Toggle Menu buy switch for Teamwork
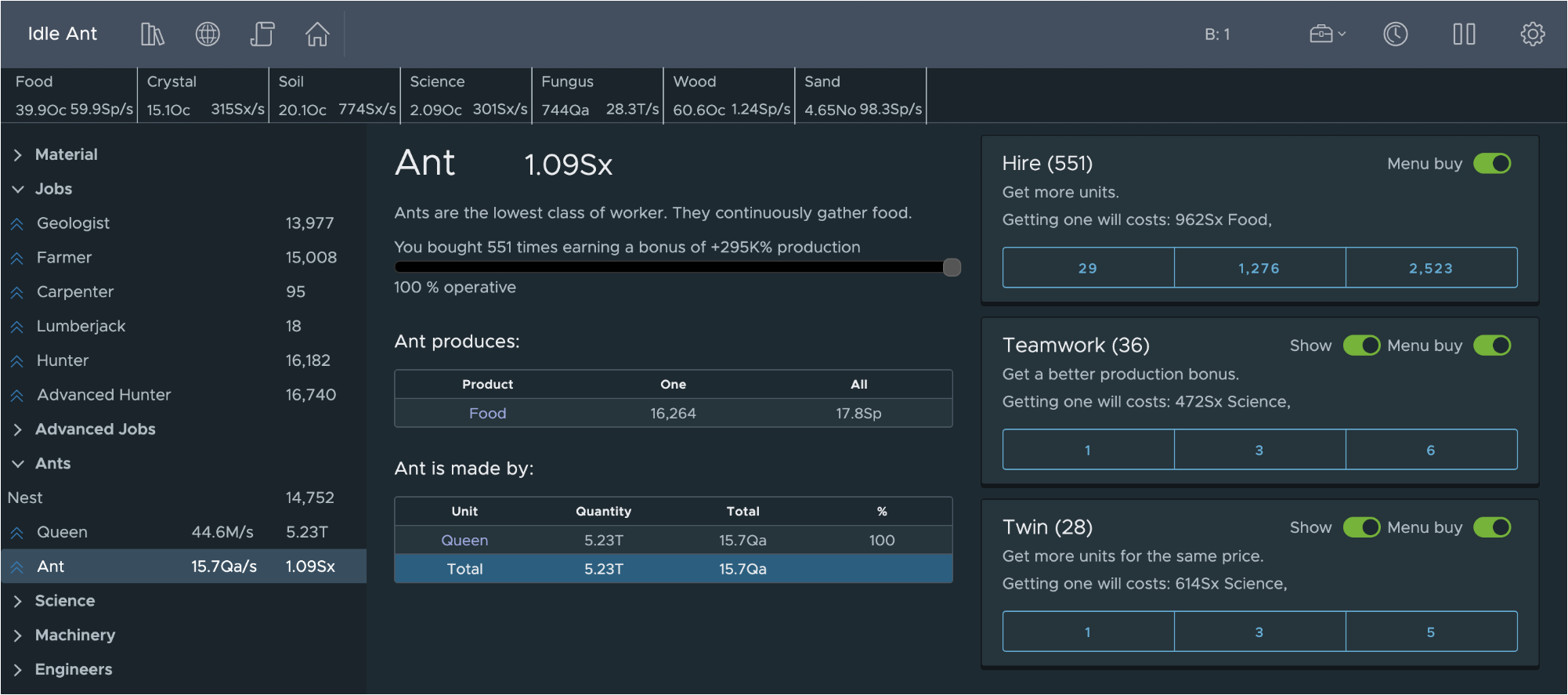This screenshot has height=695, width=1568. pyautogui.click(x=1492, y=346)
